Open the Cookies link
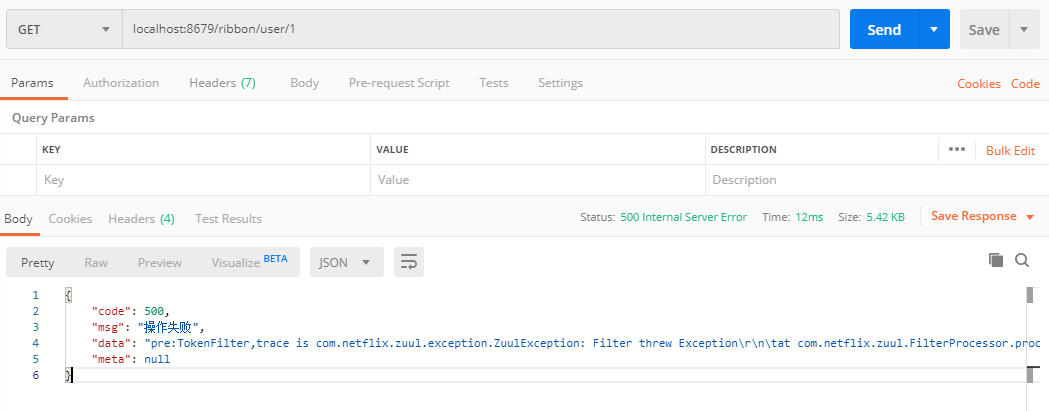Image resolution: width=1049 pixels, height=411 pixels. [978, 84]
